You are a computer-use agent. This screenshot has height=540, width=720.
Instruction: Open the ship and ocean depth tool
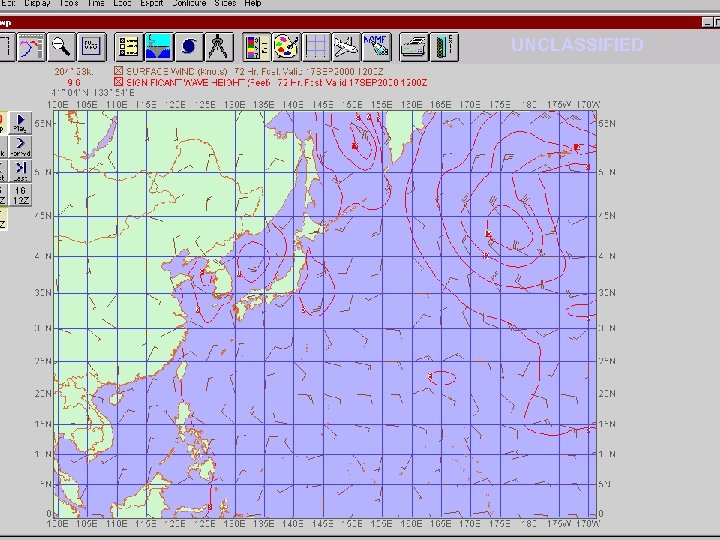coord(159,47)
